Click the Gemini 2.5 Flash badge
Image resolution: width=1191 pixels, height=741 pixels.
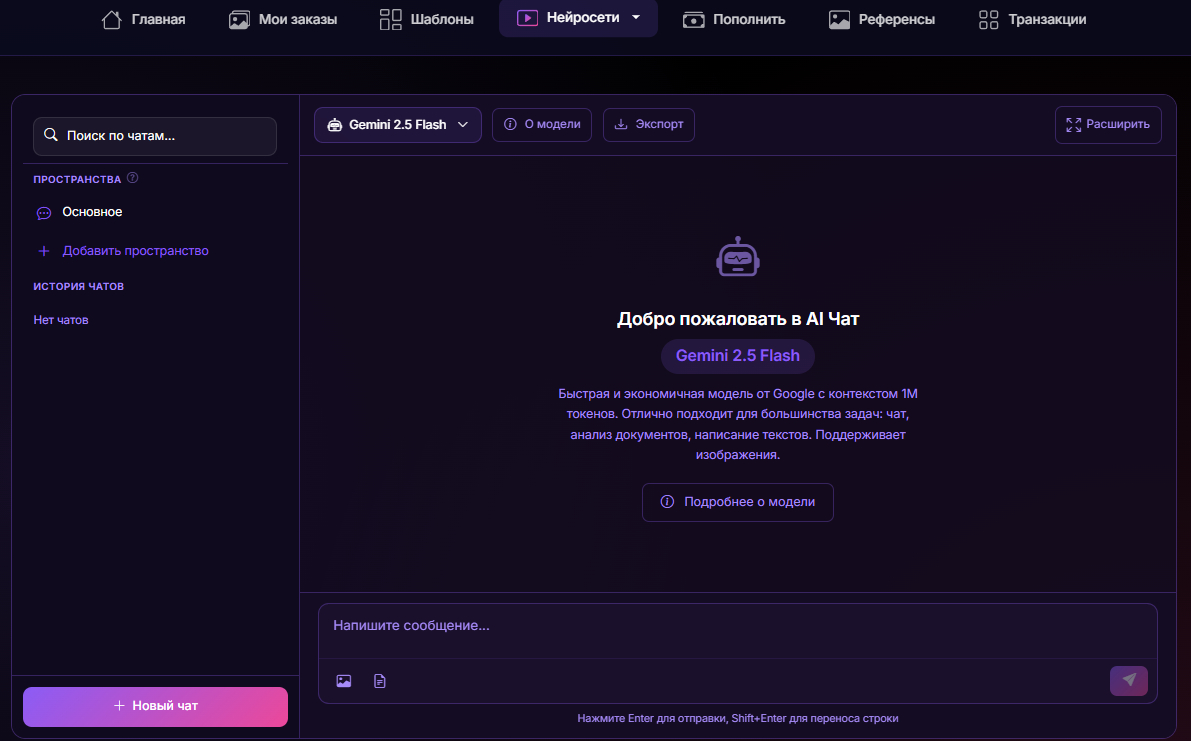click(738, 356)
